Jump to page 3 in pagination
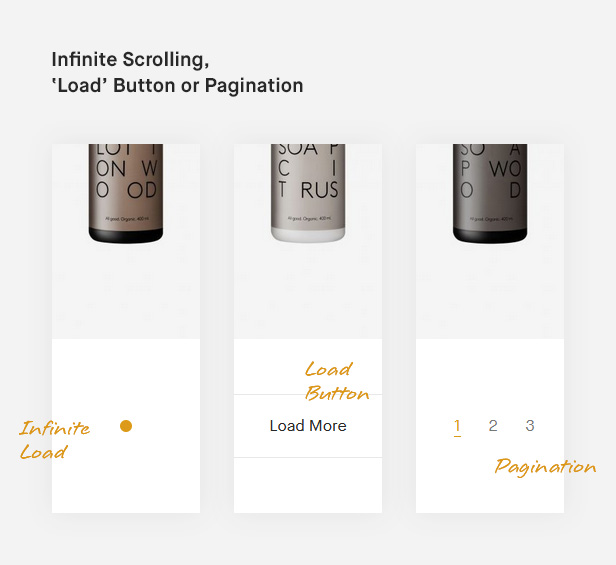Viewport: 616px width, 565px height. (530, 426)
